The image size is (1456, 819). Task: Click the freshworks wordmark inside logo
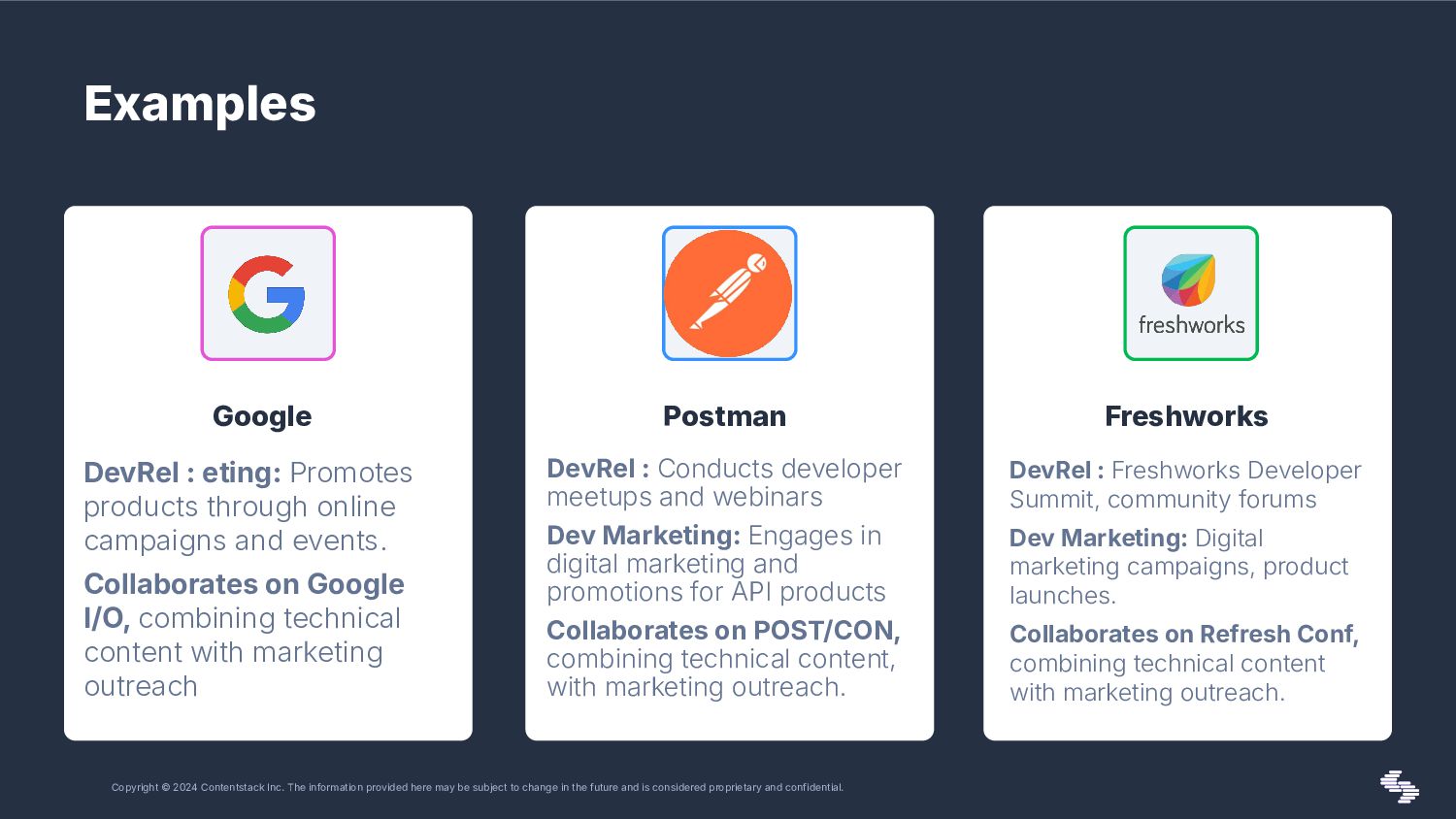(x=1191, y=325)
